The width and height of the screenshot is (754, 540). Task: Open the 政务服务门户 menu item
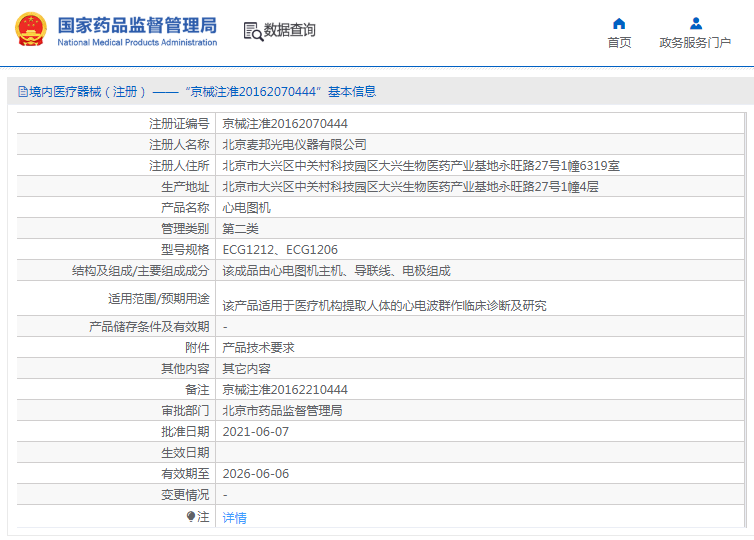[x=695, y=42]
